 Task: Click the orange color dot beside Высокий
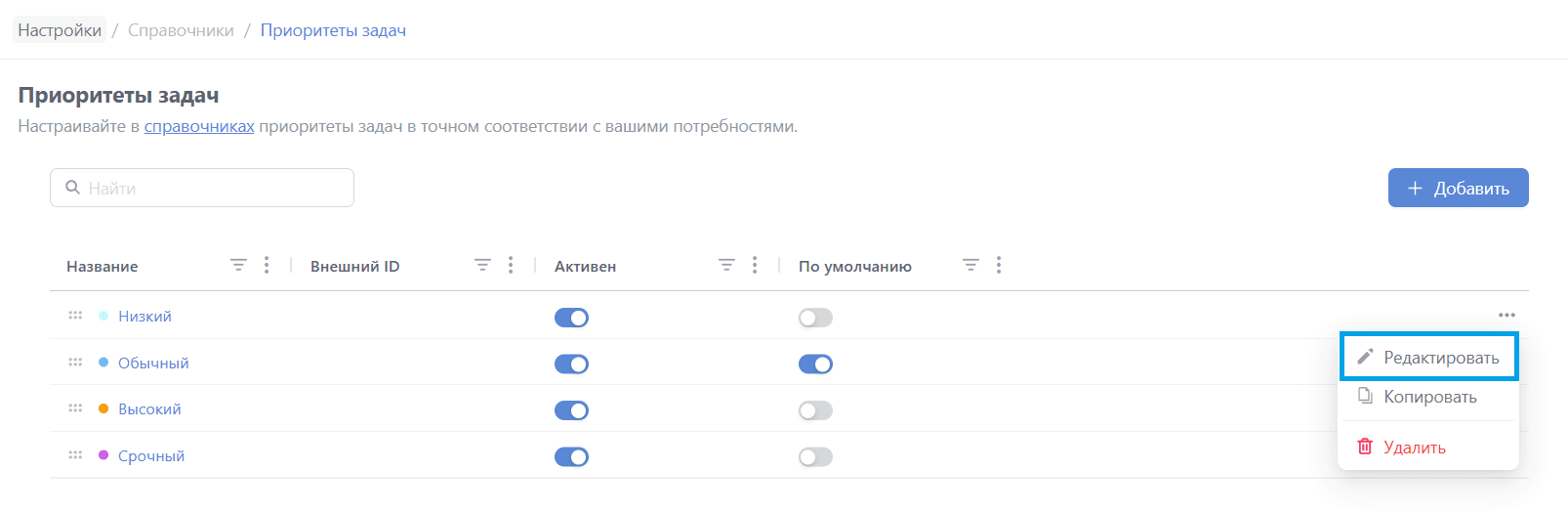103,409
